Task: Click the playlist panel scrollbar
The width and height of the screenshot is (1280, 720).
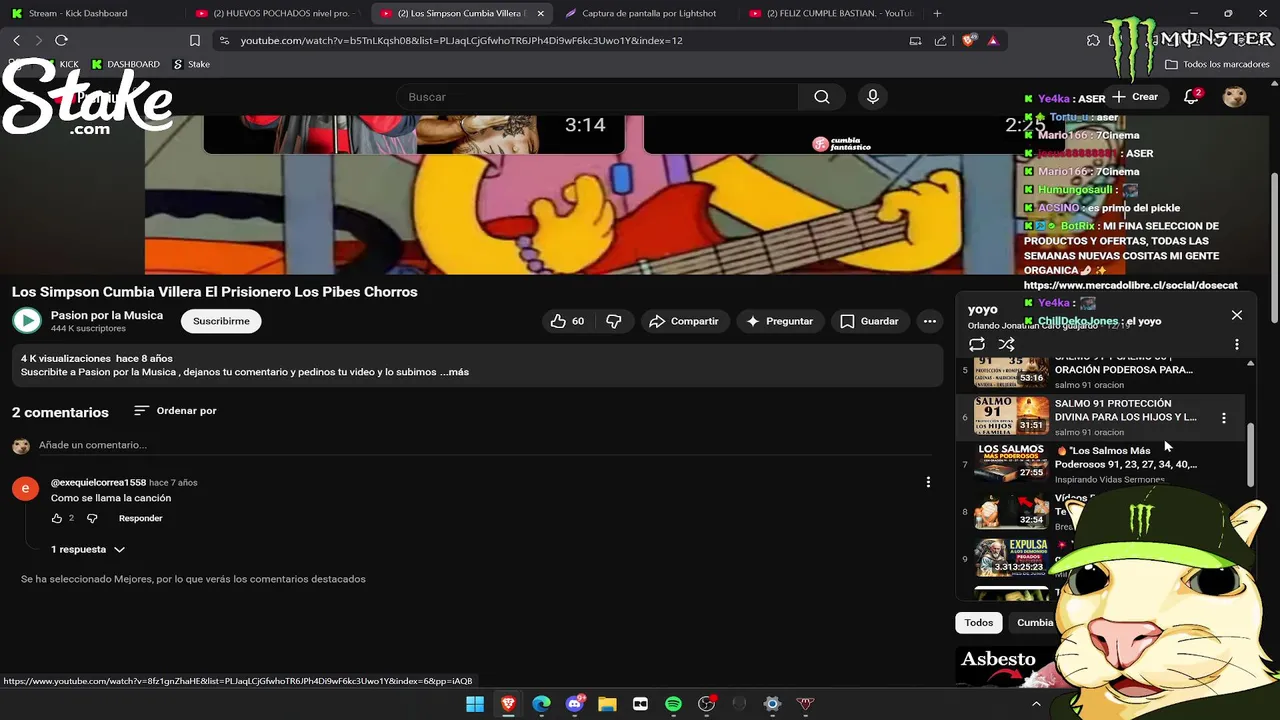Action: (1250, 455)
